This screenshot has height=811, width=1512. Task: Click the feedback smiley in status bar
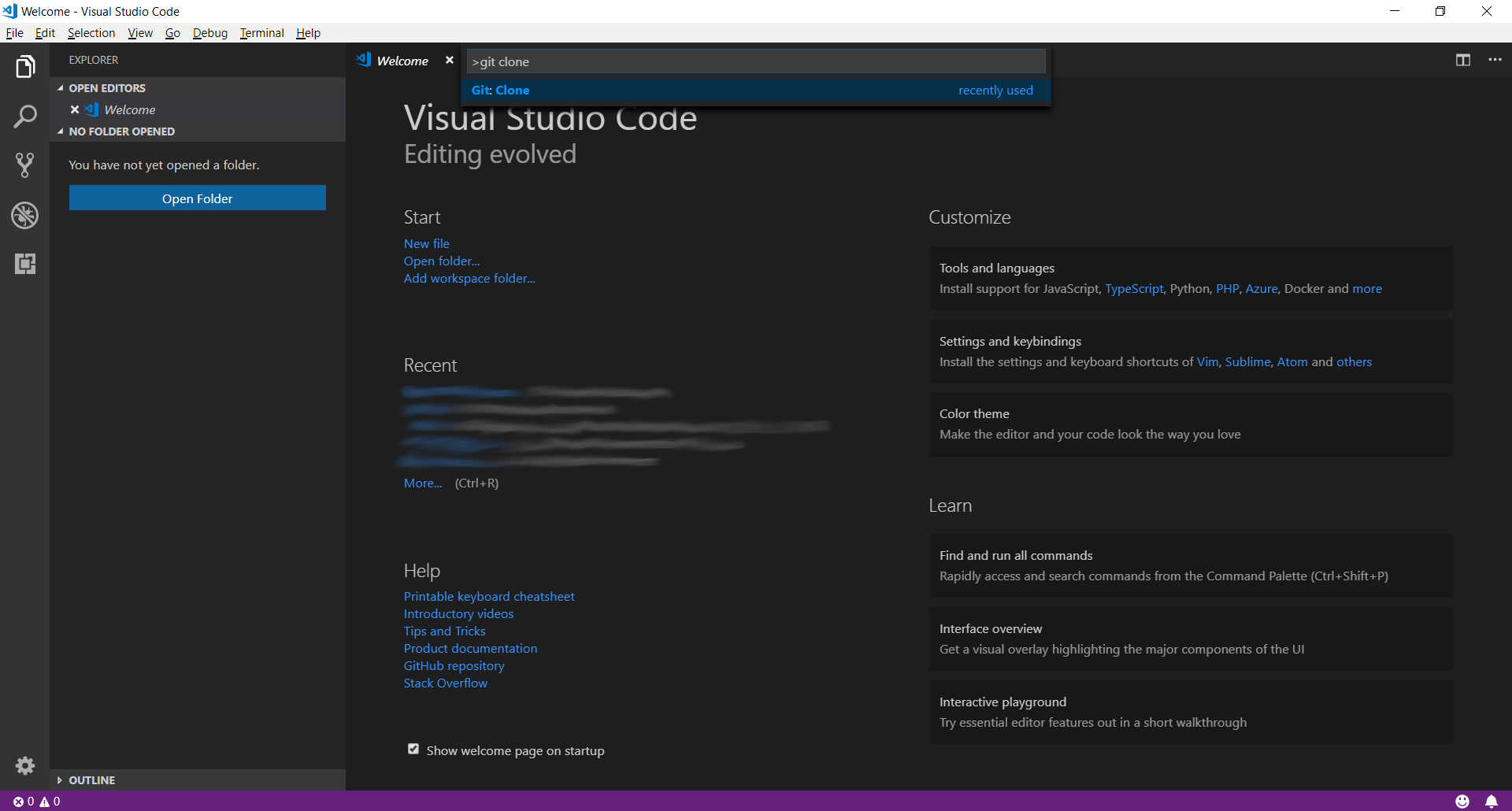point(1463,801)
